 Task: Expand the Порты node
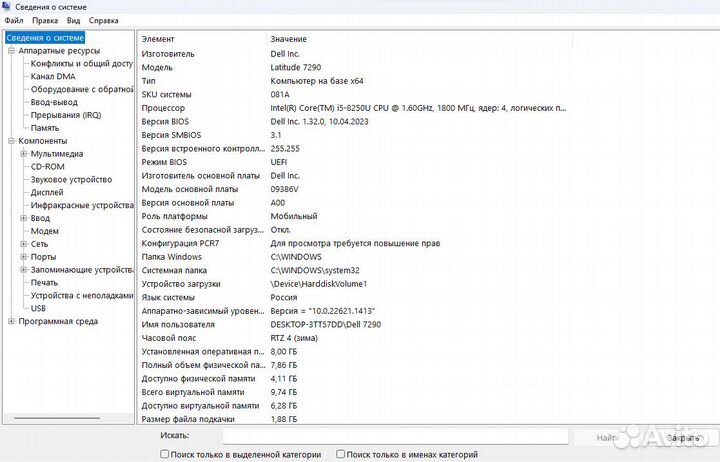[23, 256]
